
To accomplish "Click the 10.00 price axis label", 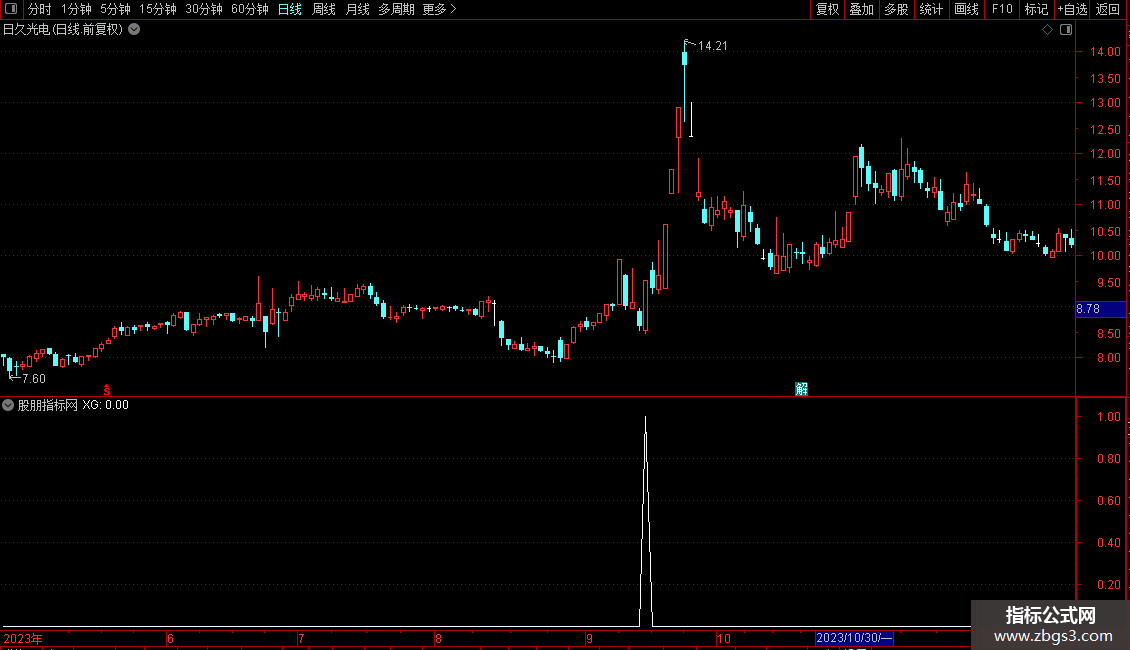I will click(x=1105, y=256).
